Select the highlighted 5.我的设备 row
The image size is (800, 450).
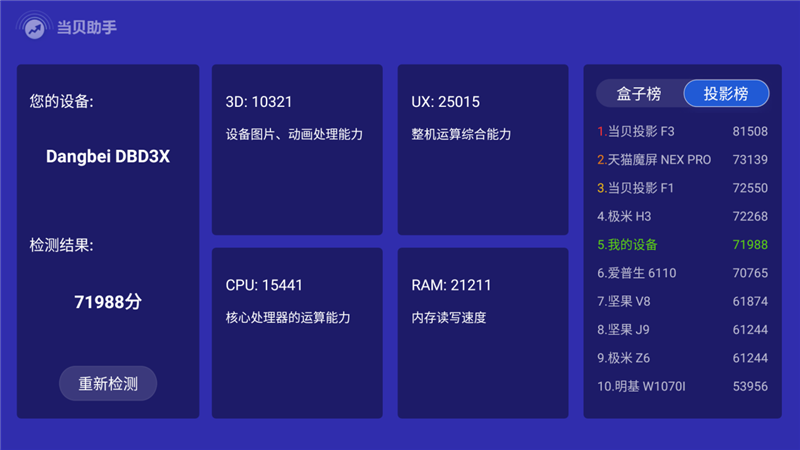tap(682, 244)
